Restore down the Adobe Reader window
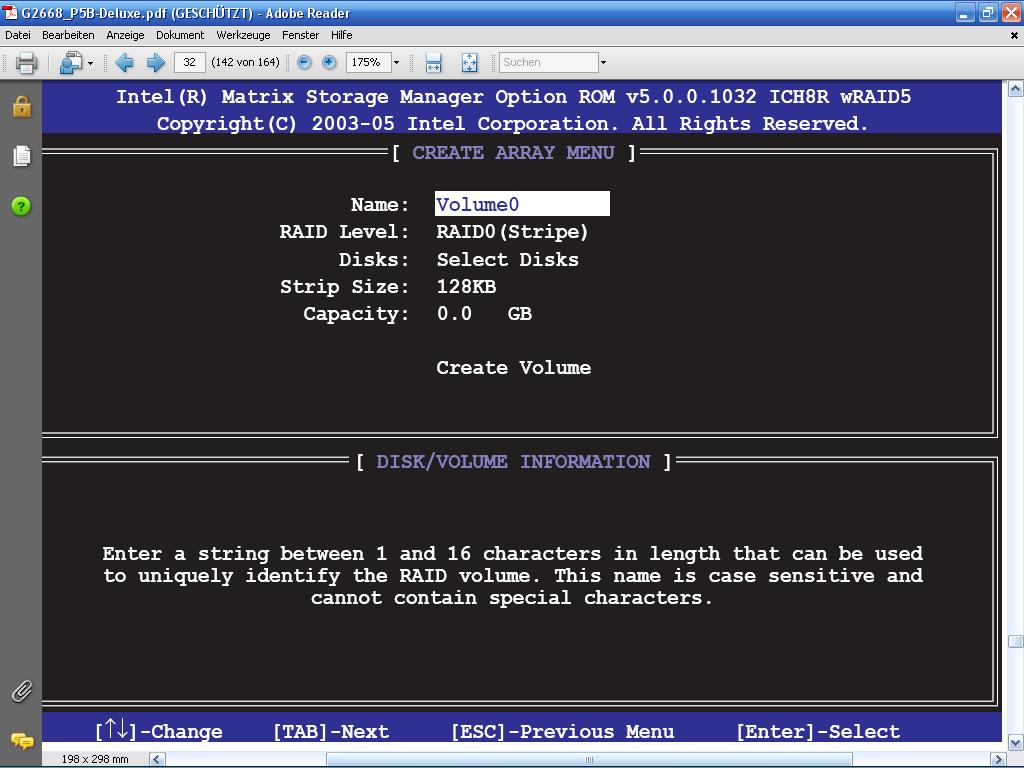The height and width of the screenshot is (768, 1024). coord(988,13)
